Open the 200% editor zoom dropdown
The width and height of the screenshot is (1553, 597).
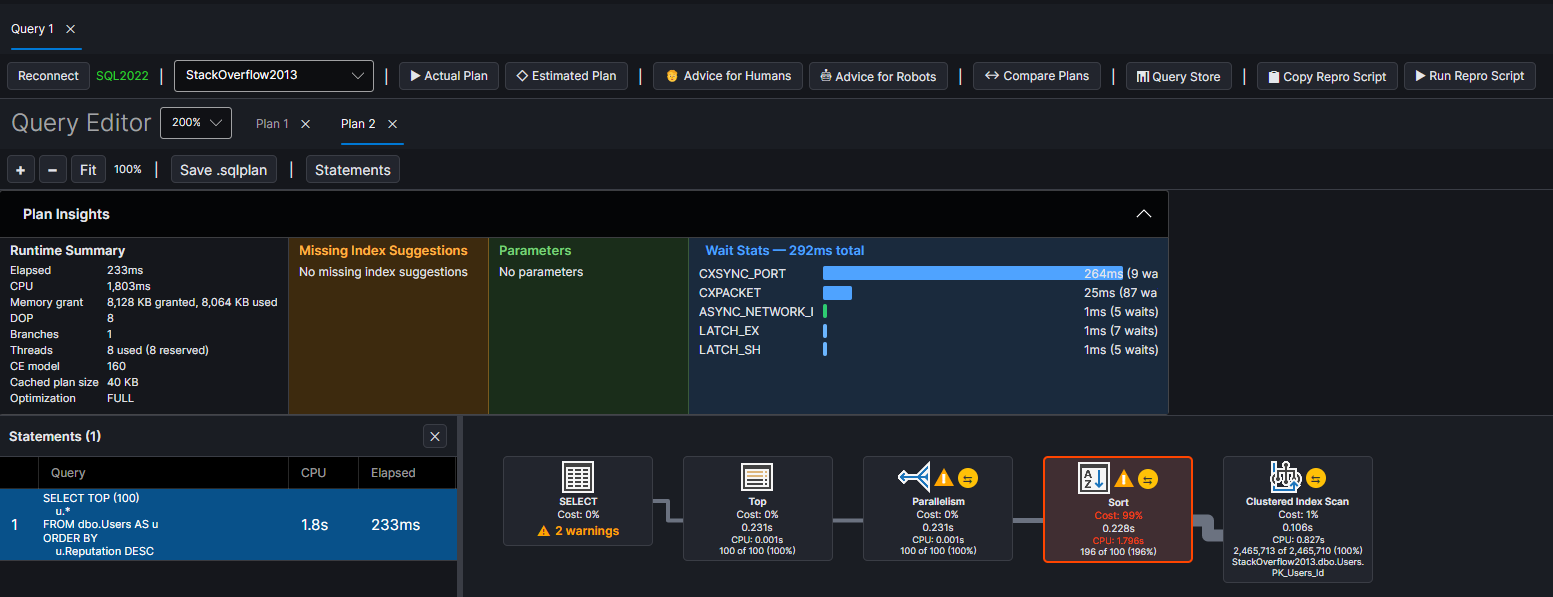pos(196,123)
